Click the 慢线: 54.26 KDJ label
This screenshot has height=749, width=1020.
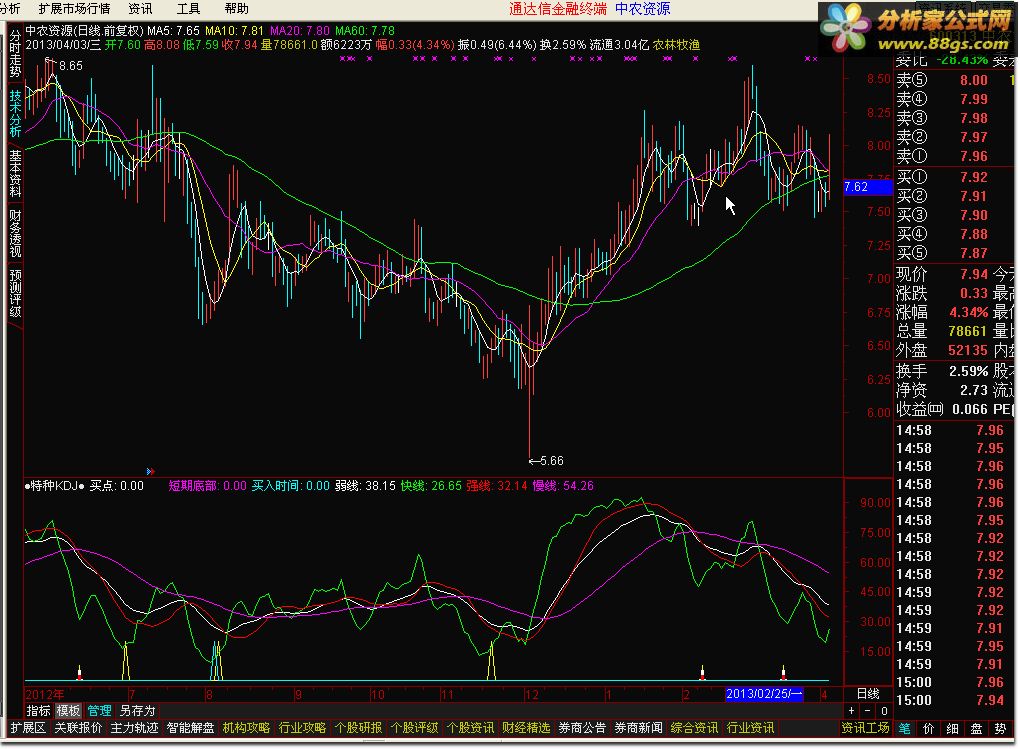[563, 485]
